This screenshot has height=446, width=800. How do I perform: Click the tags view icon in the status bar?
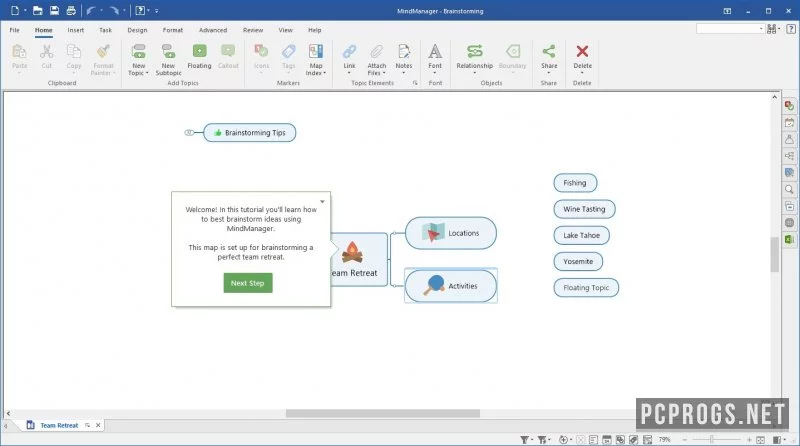coord(634,439)
